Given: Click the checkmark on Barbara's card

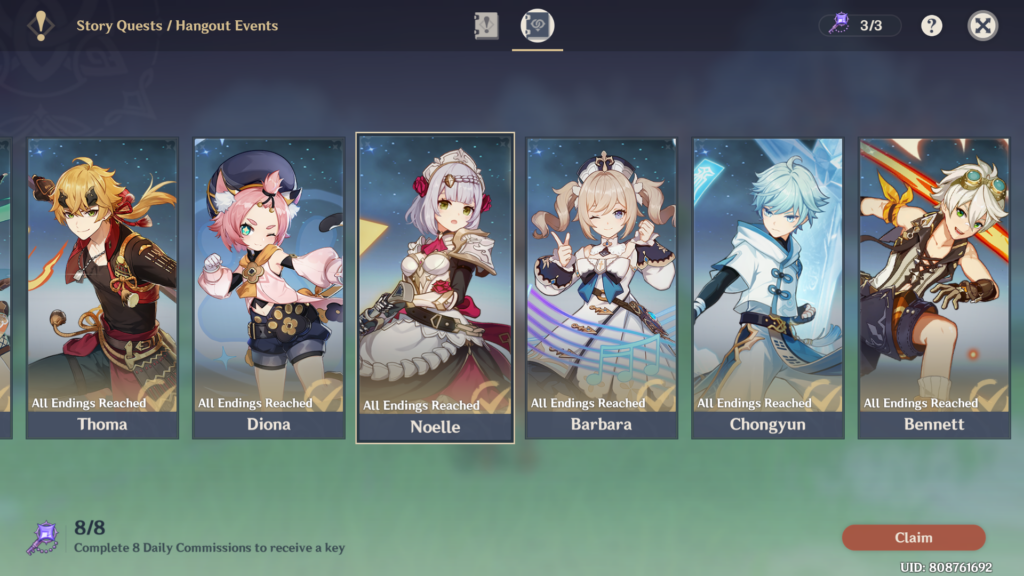Looking at the screenshot, I should 658,393.
